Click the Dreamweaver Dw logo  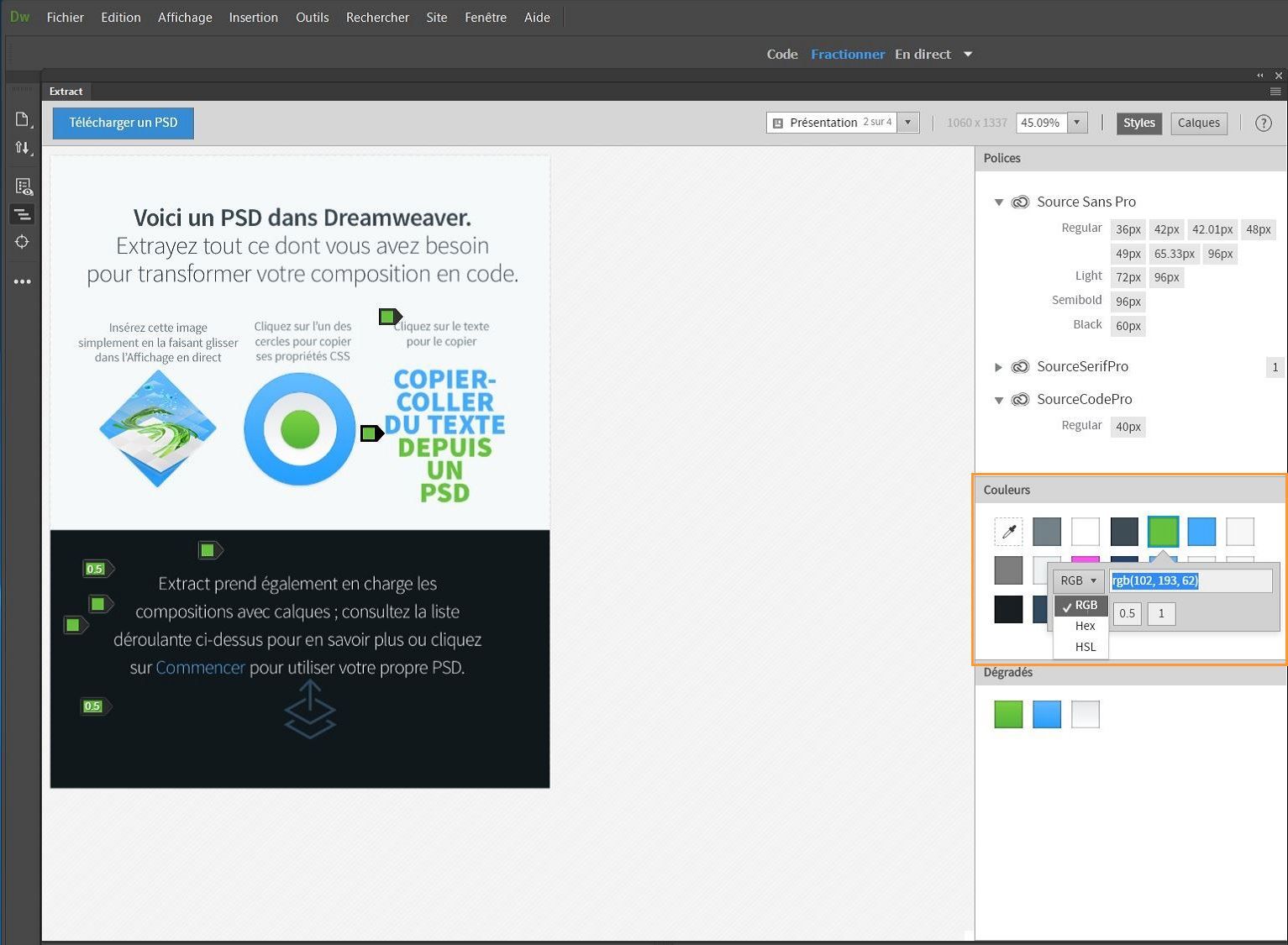click(19, 17)
